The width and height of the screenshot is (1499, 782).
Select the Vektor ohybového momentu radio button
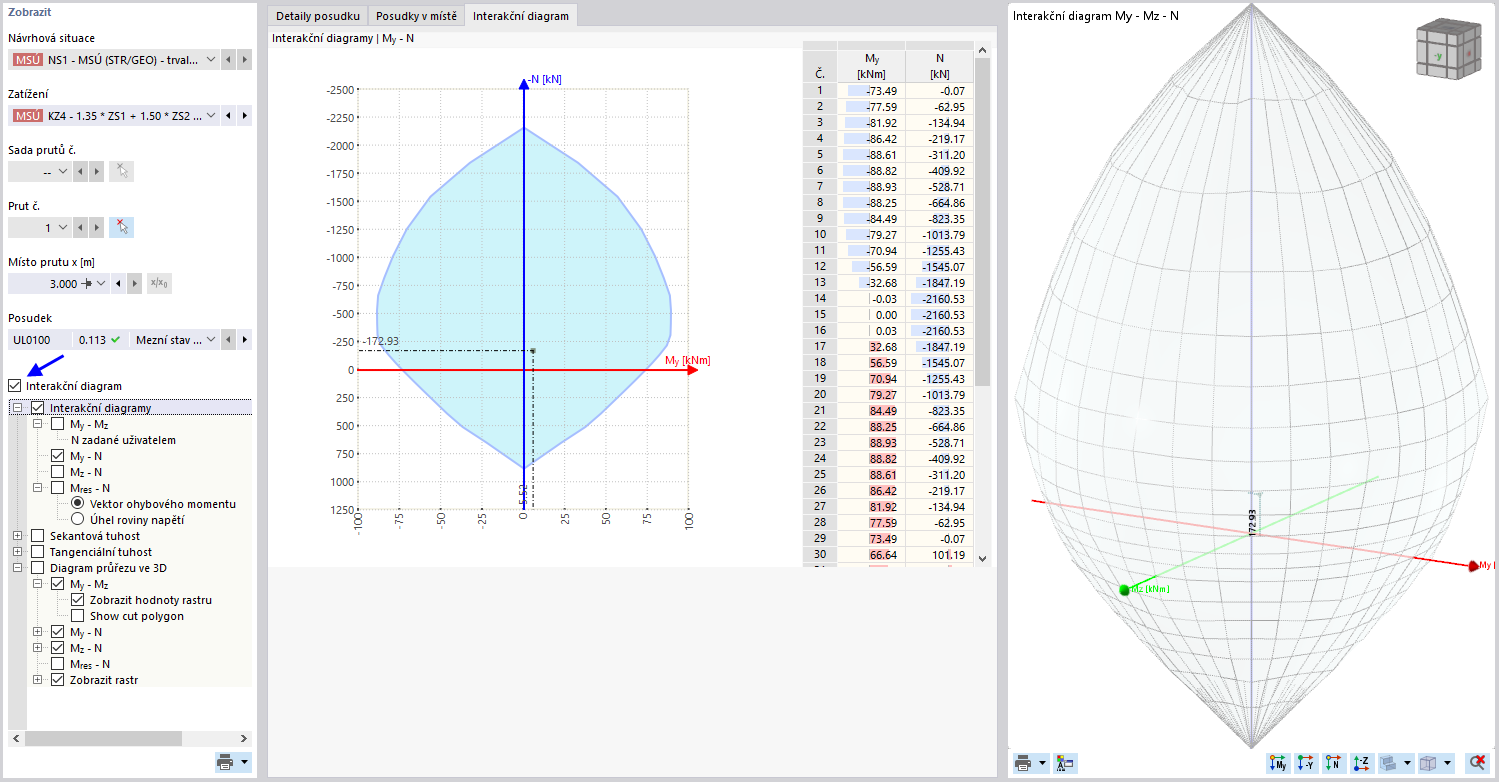(78, 504)
